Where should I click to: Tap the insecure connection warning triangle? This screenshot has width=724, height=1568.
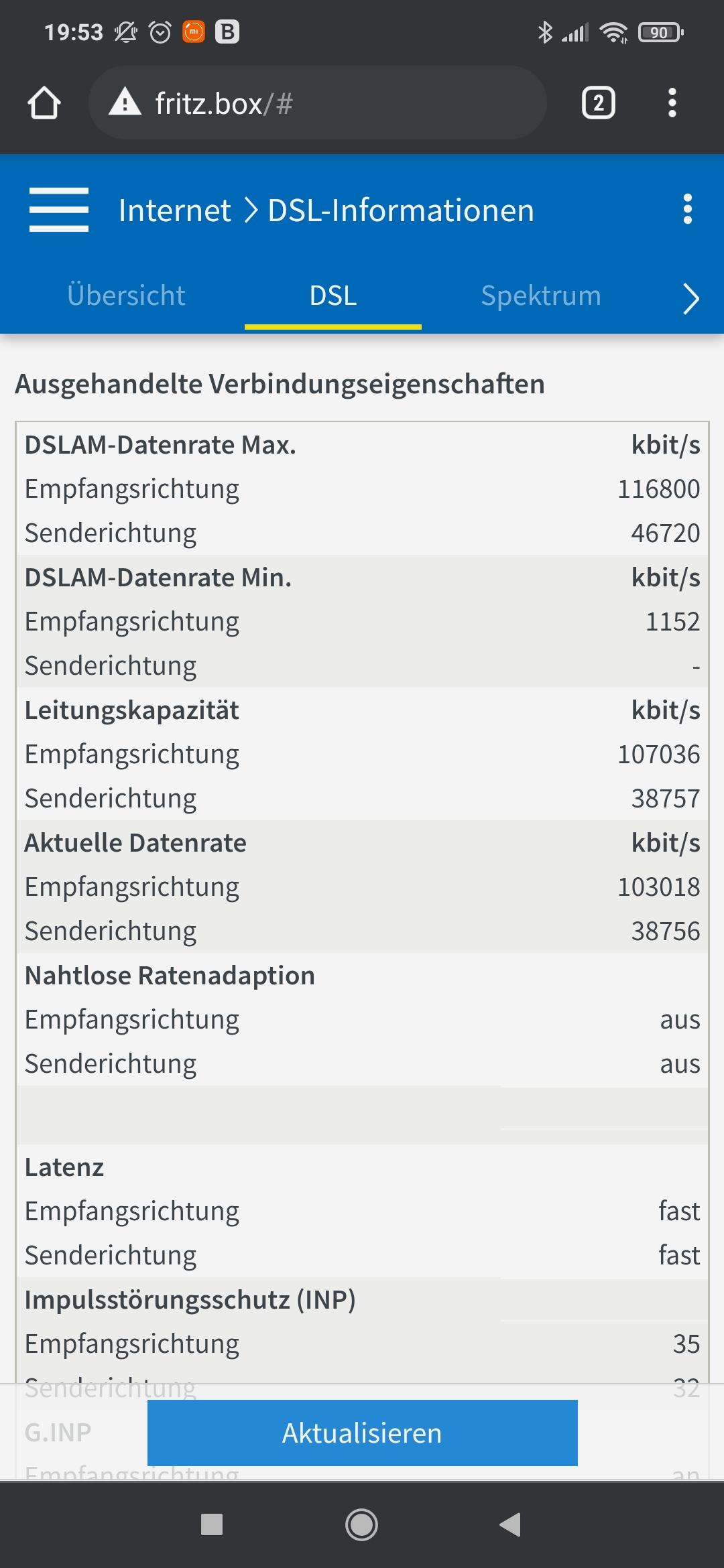pos(125,103)
